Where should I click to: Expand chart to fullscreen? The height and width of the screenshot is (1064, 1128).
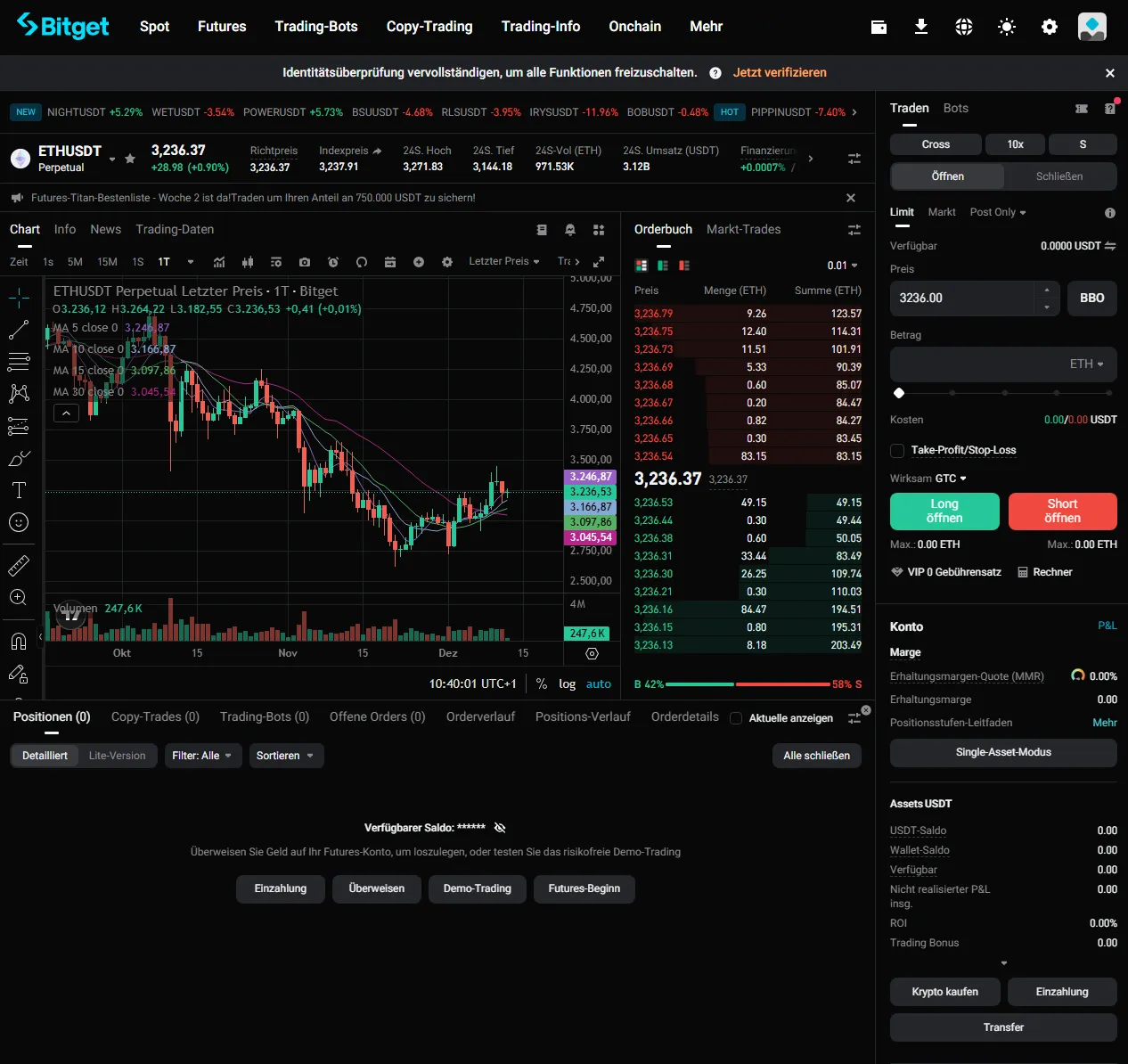coord(599,262)
